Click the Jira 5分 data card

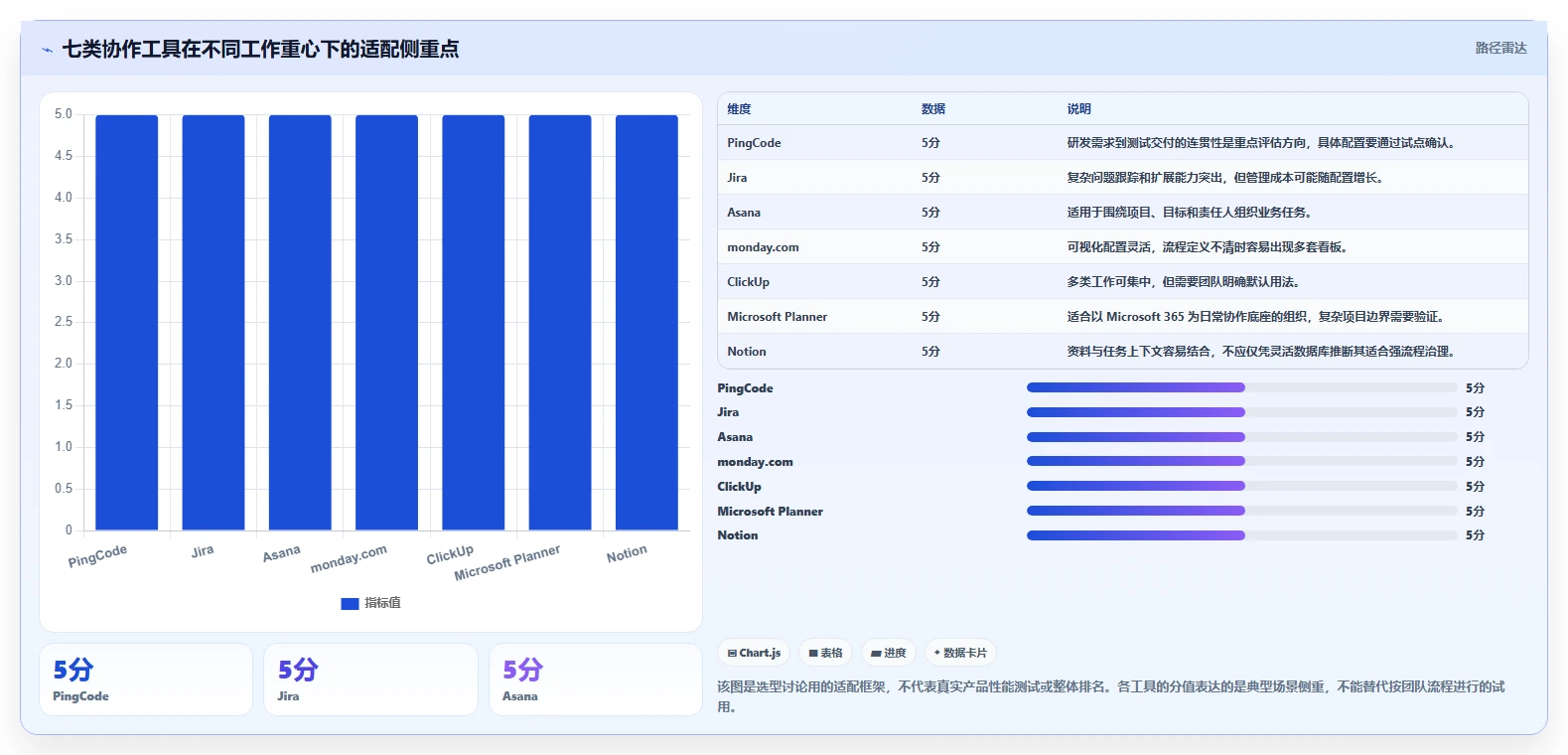coord(370,679)
